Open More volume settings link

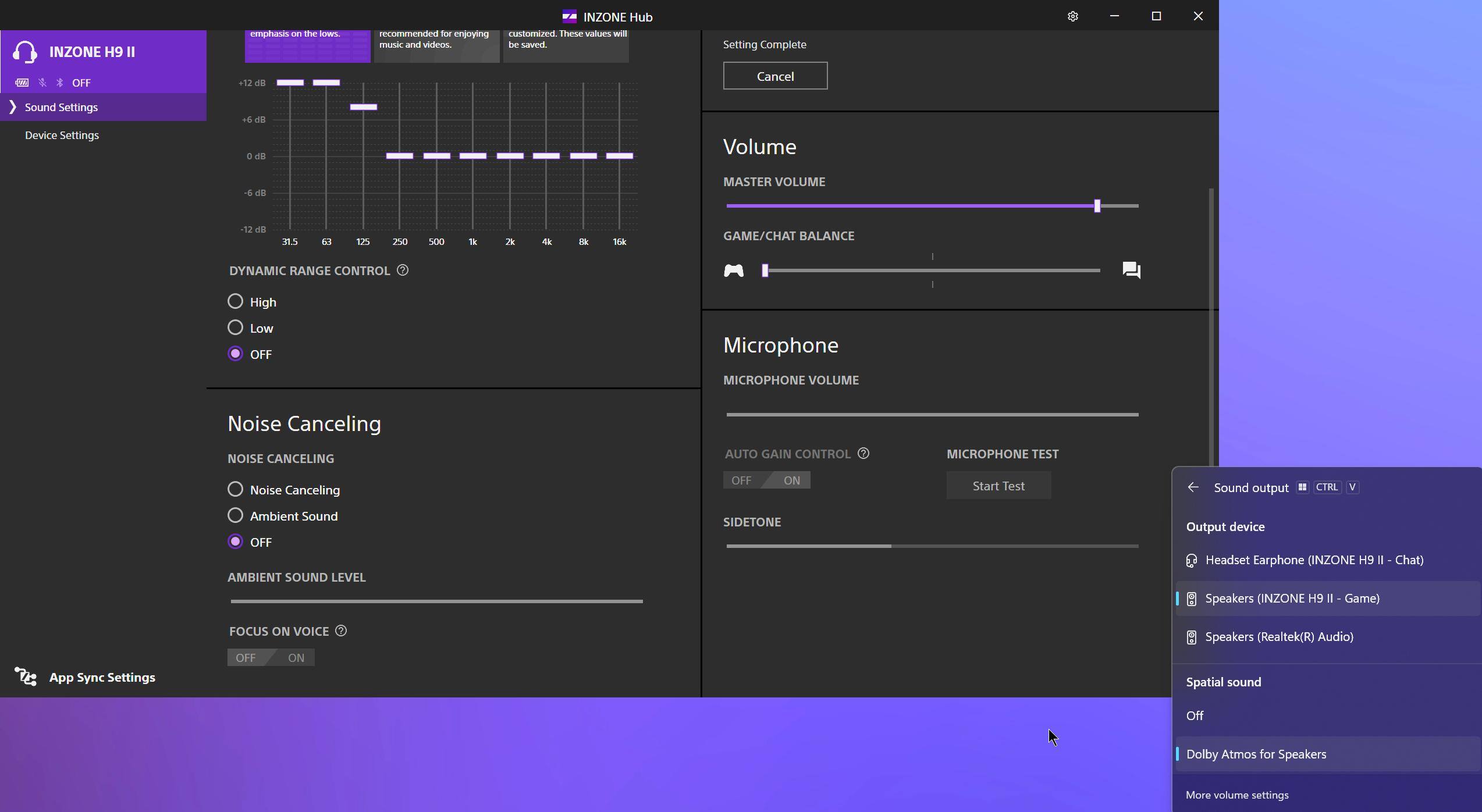pyautogui.click(x=1236, y=795)
